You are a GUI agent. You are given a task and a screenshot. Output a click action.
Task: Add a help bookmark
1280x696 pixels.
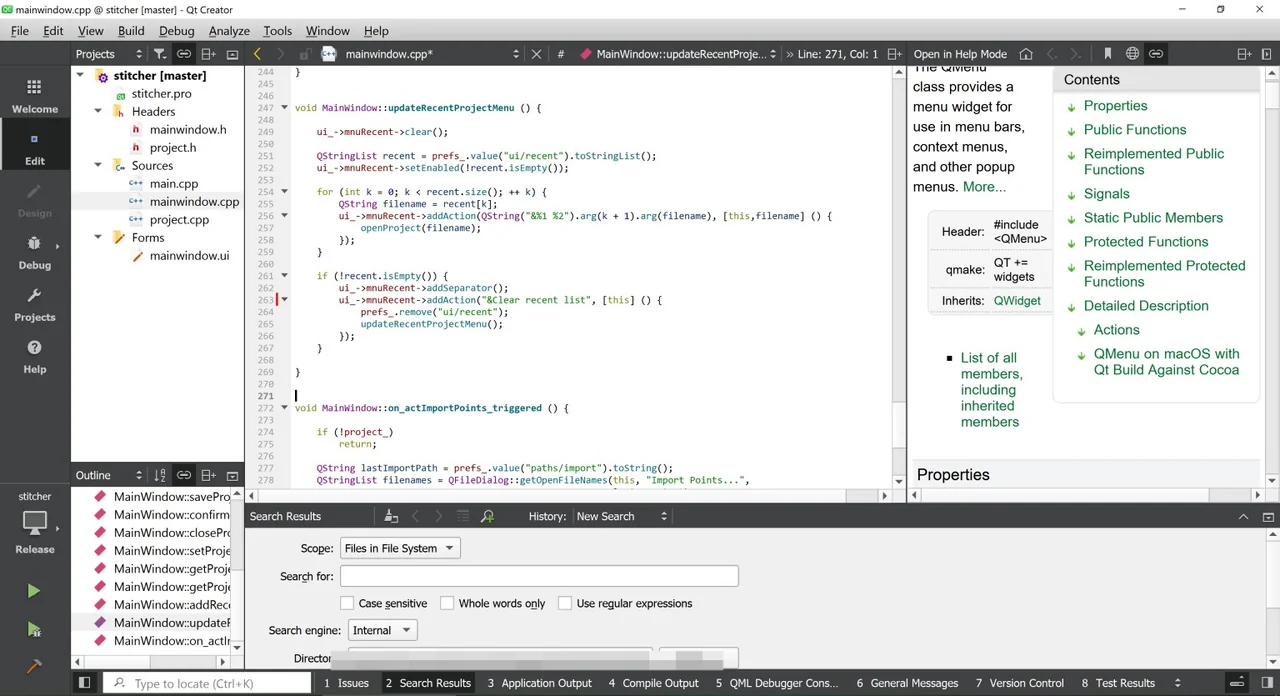click(1107, 54)
